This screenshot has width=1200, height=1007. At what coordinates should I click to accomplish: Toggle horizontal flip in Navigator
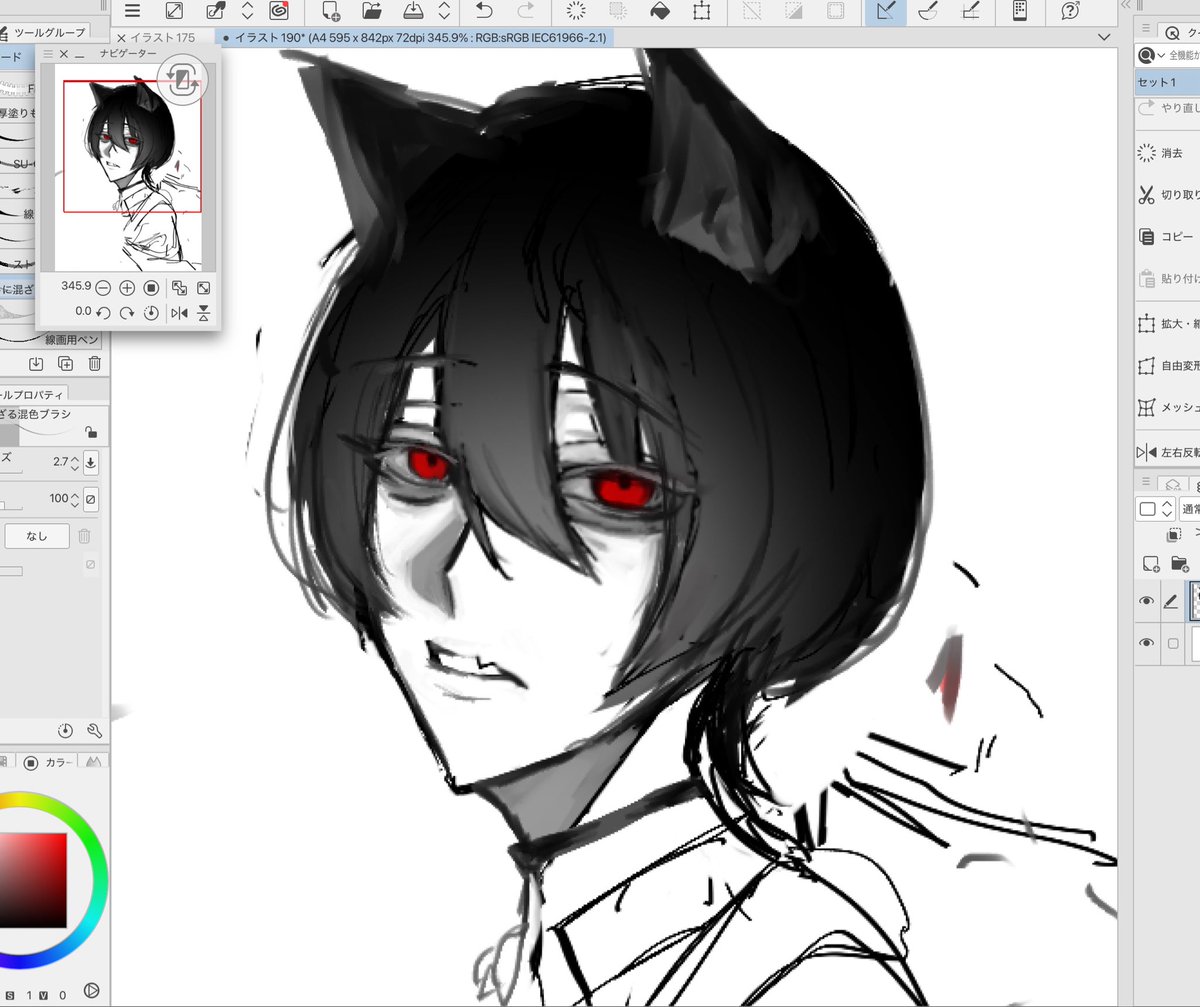click(179, 313)
